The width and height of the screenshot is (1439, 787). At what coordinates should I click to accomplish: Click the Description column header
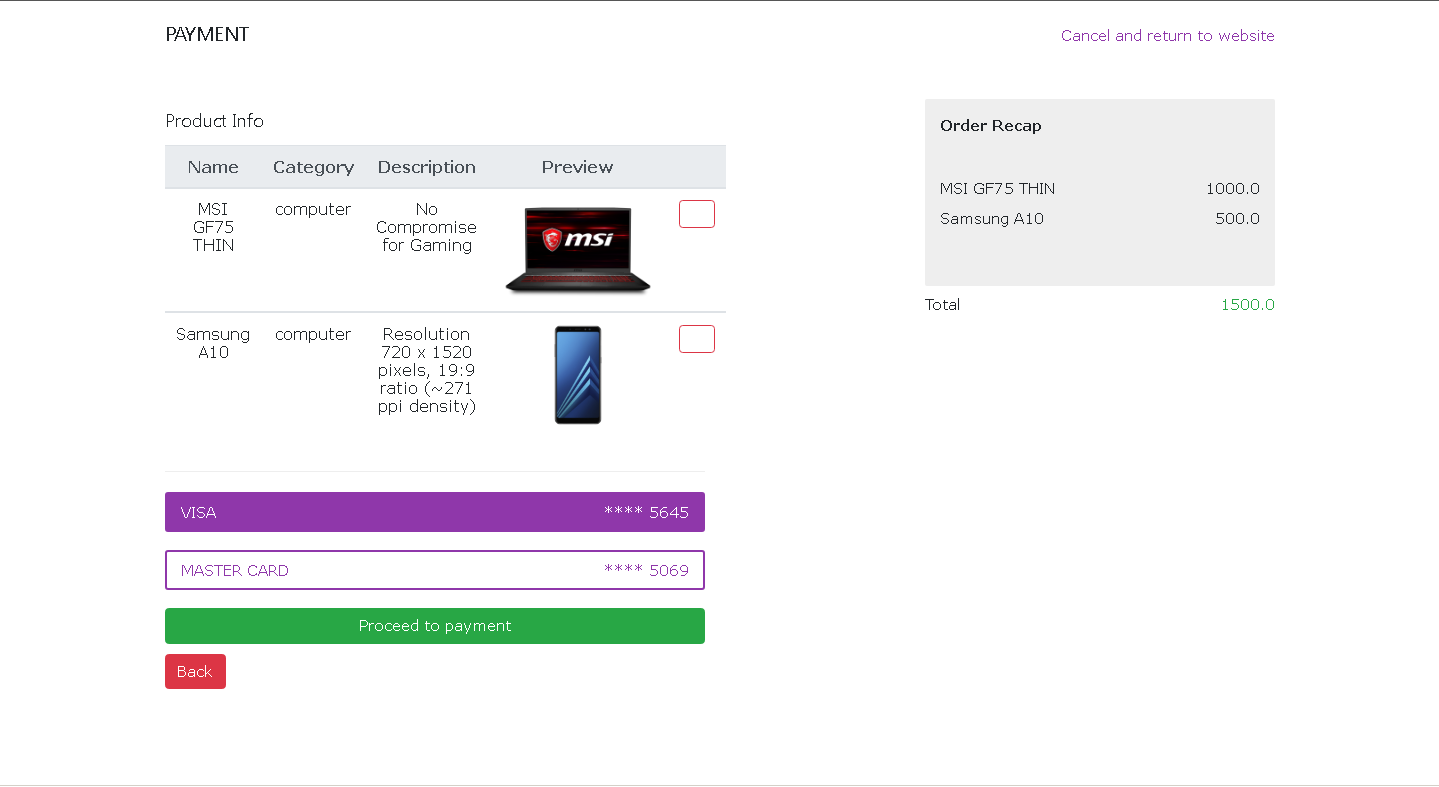426,166
